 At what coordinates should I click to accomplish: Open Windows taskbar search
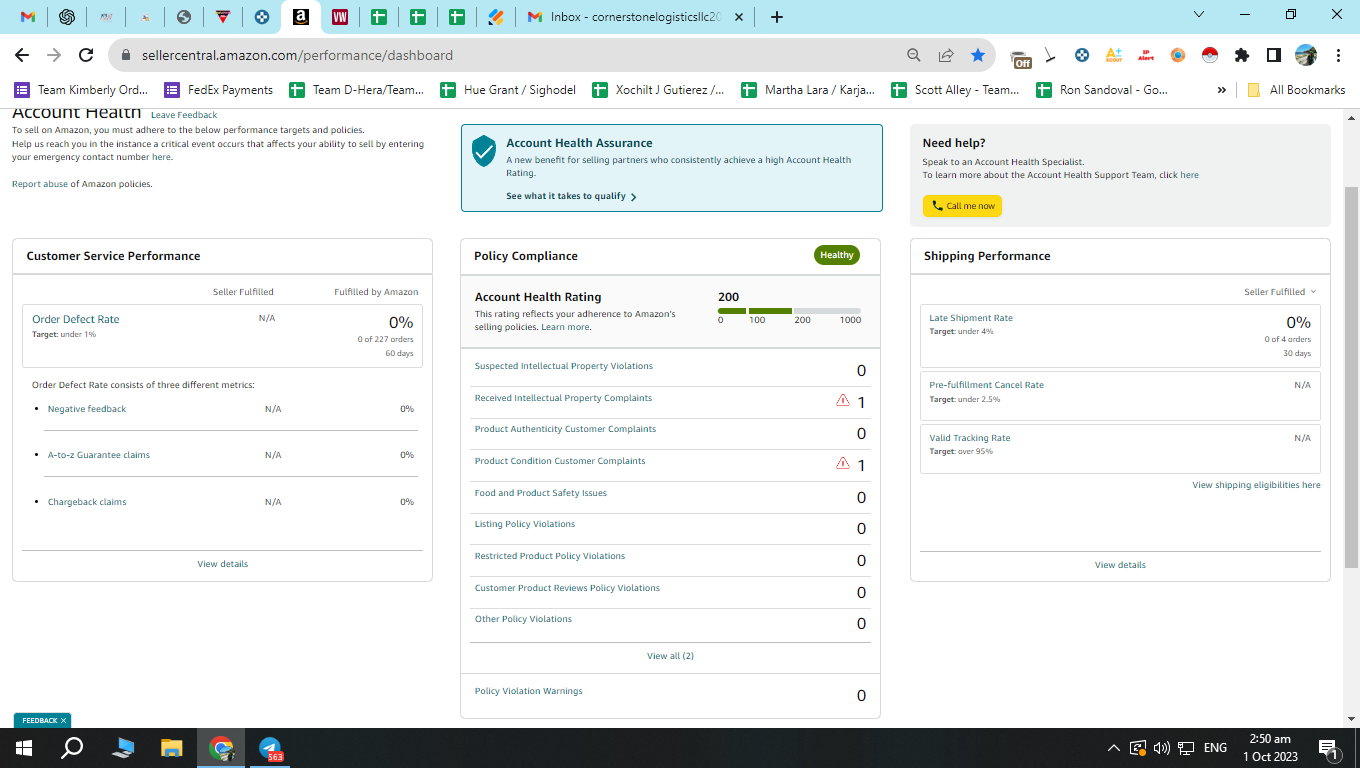[72, 748]
